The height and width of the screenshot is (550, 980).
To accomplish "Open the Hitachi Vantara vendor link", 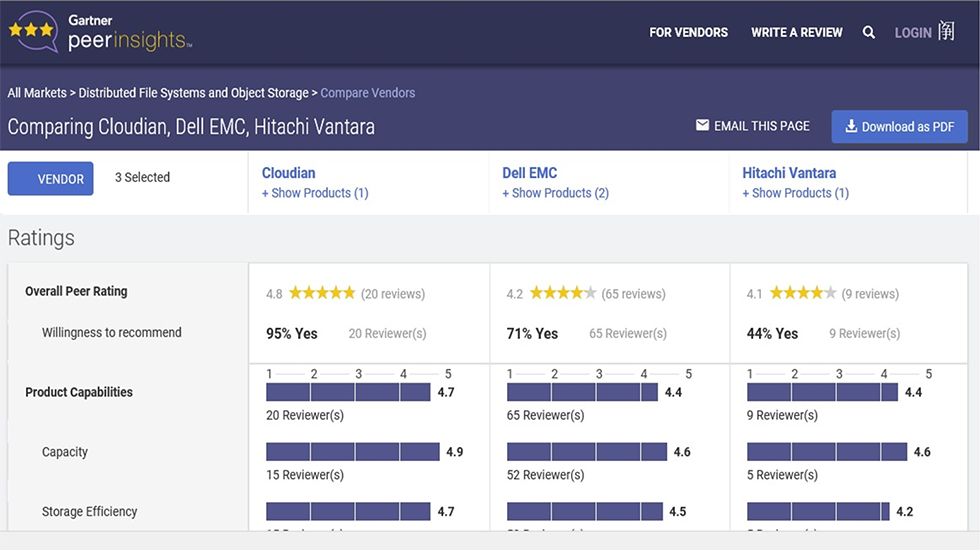I will pos(789,173).
